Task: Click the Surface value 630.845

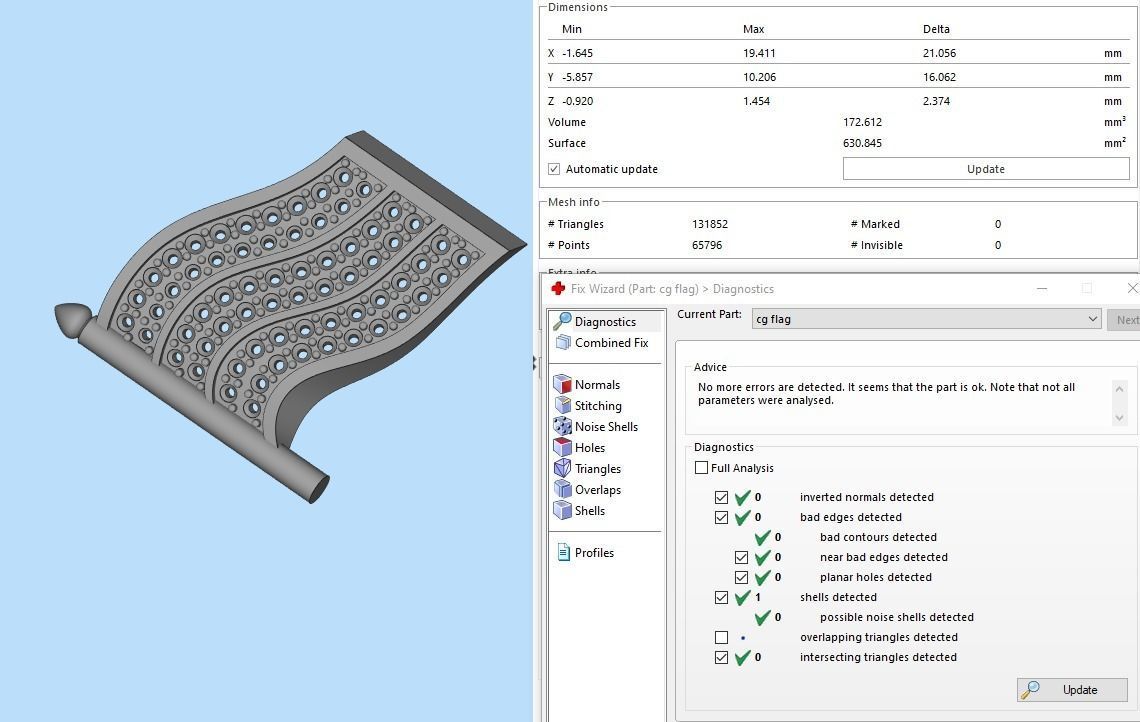Action: tap(862, 143)
